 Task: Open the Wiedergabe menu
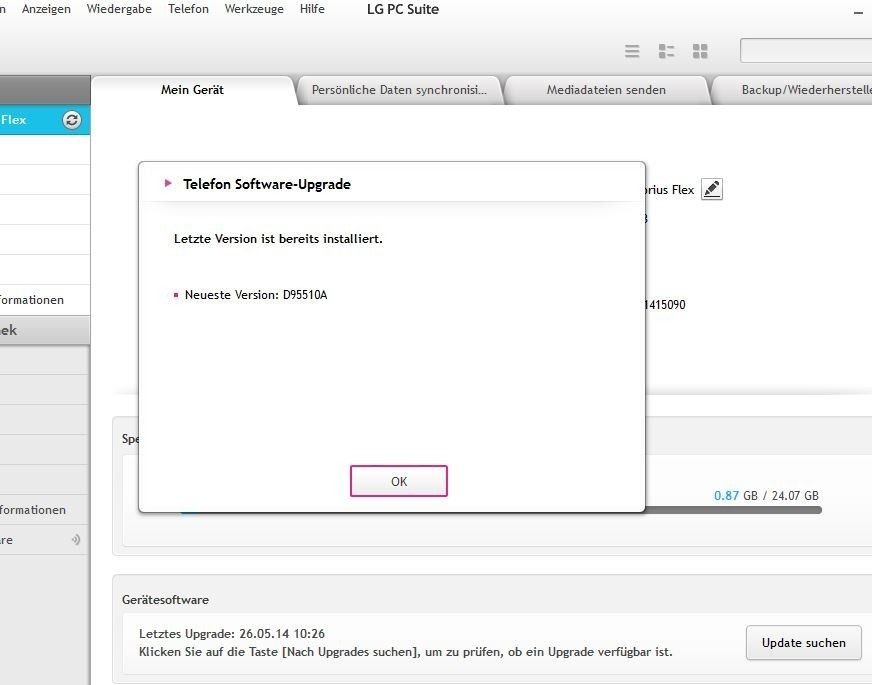119,9
